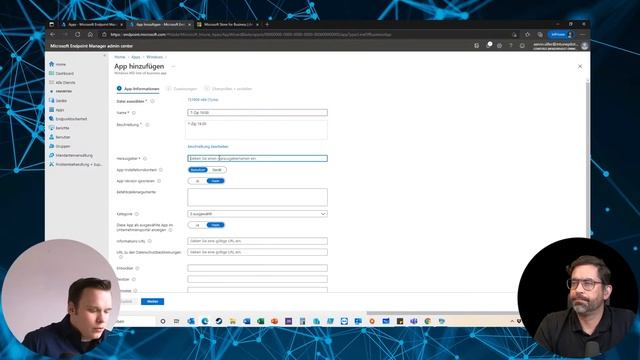Switch to Microsoft Store for Business tab
Screen dimensions: 640x360
[x=228, y=24]
